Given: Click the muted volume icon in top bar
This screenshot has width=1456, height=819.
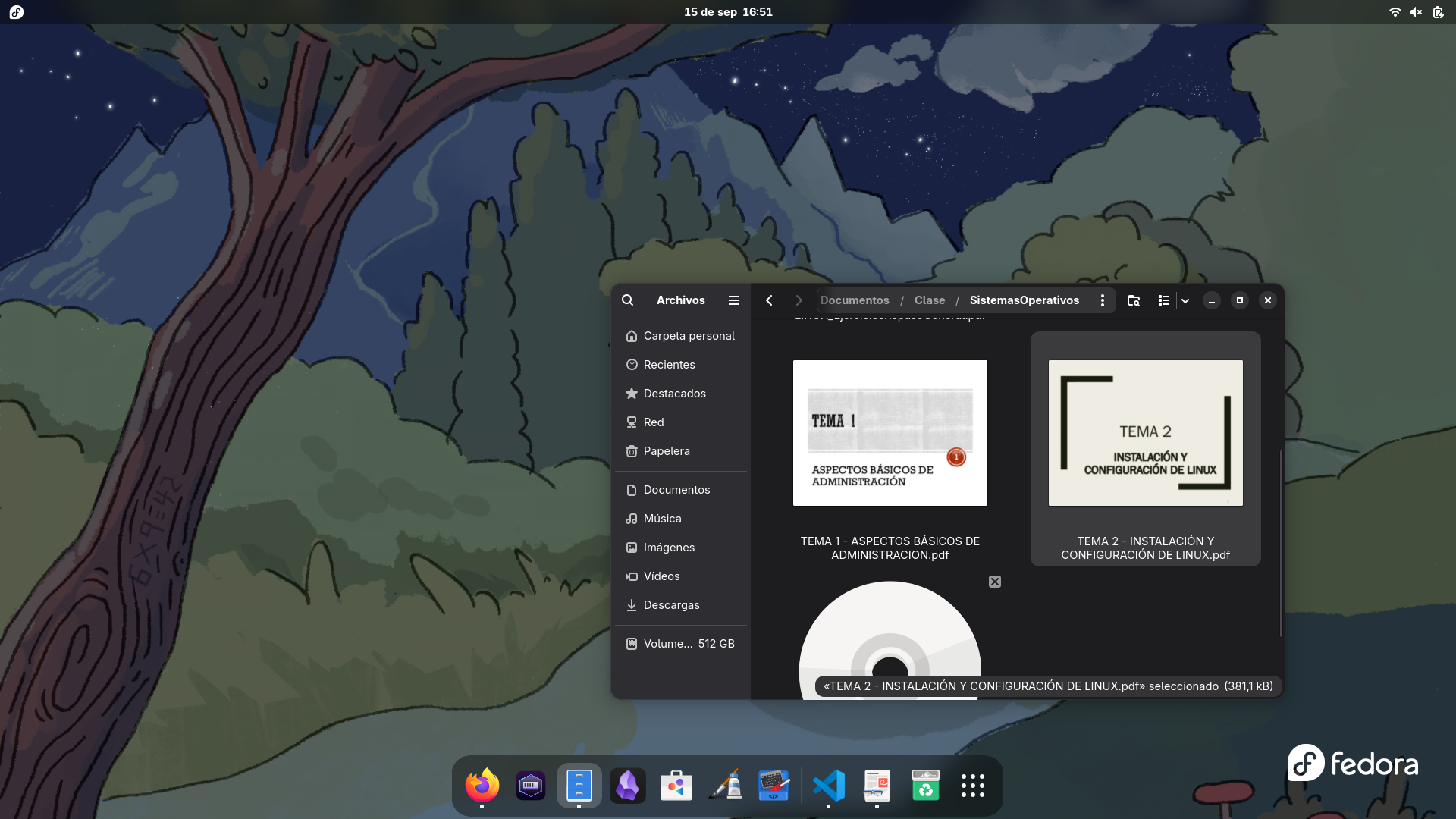Looking at the screenshot, I should 1416,12.
